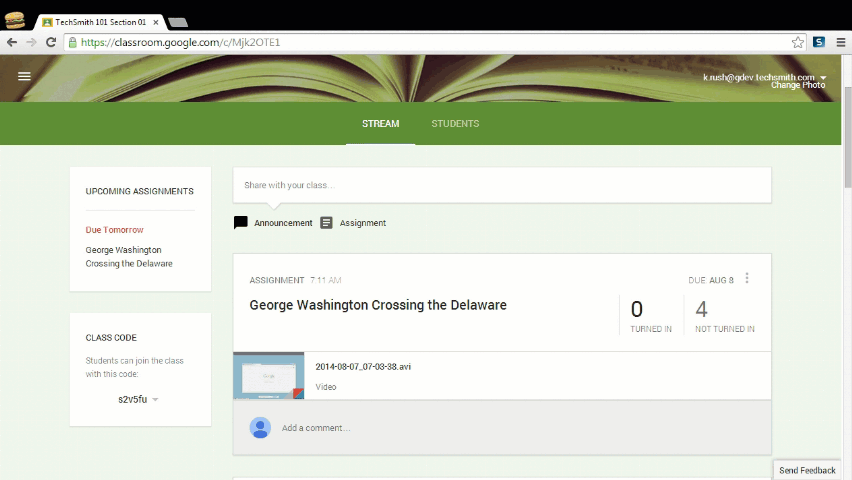
Task: Open the hamburger navigation menu
Action: pyautogui.click(x=24, y=76)
